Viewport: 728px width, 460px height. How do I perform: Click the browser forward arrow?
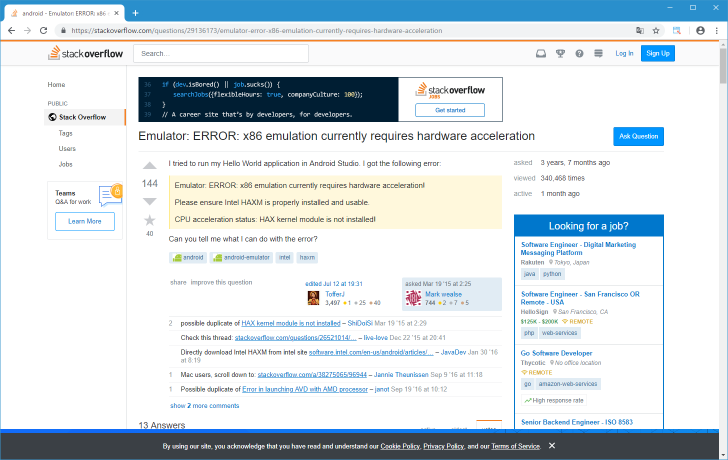27,31
